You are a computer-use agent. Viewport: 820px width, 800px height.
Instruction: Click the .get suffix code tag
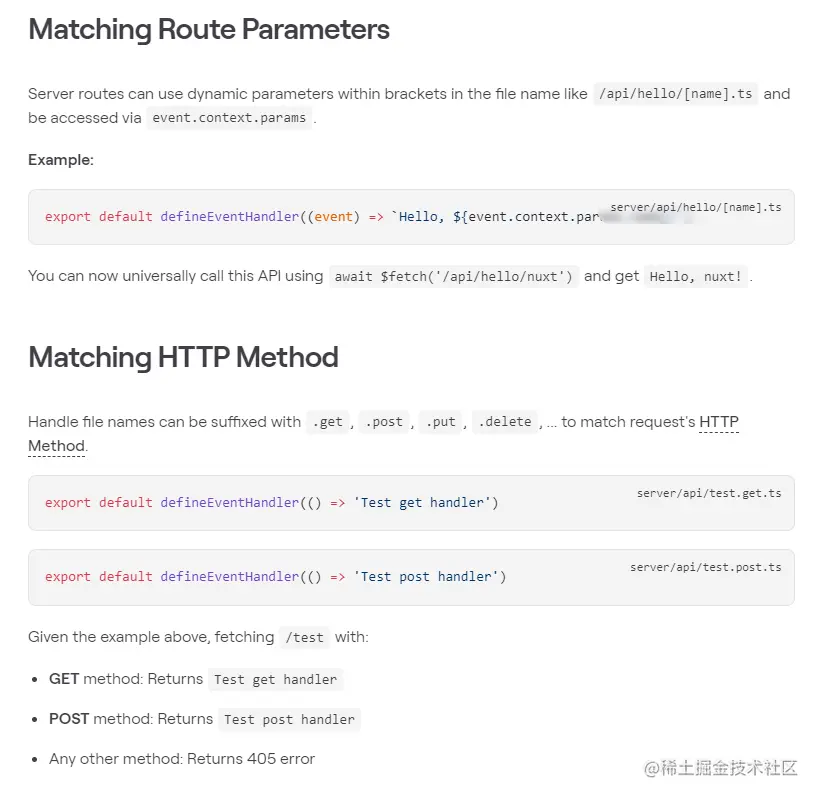pyautogui.click(x=327, y=422)
